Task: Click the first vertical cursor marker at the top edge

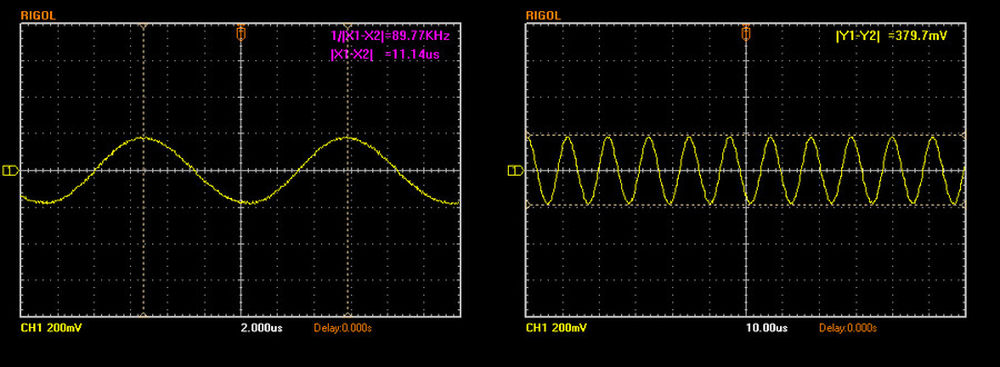Action: 143,26
